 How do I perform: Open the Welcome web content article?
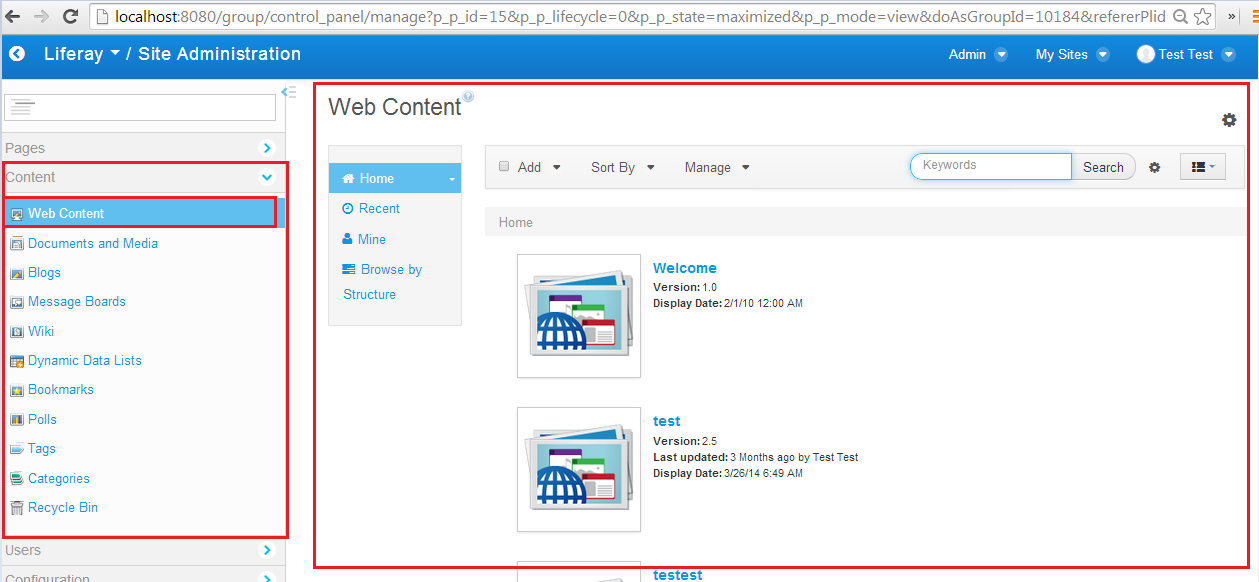pos(684,268)
